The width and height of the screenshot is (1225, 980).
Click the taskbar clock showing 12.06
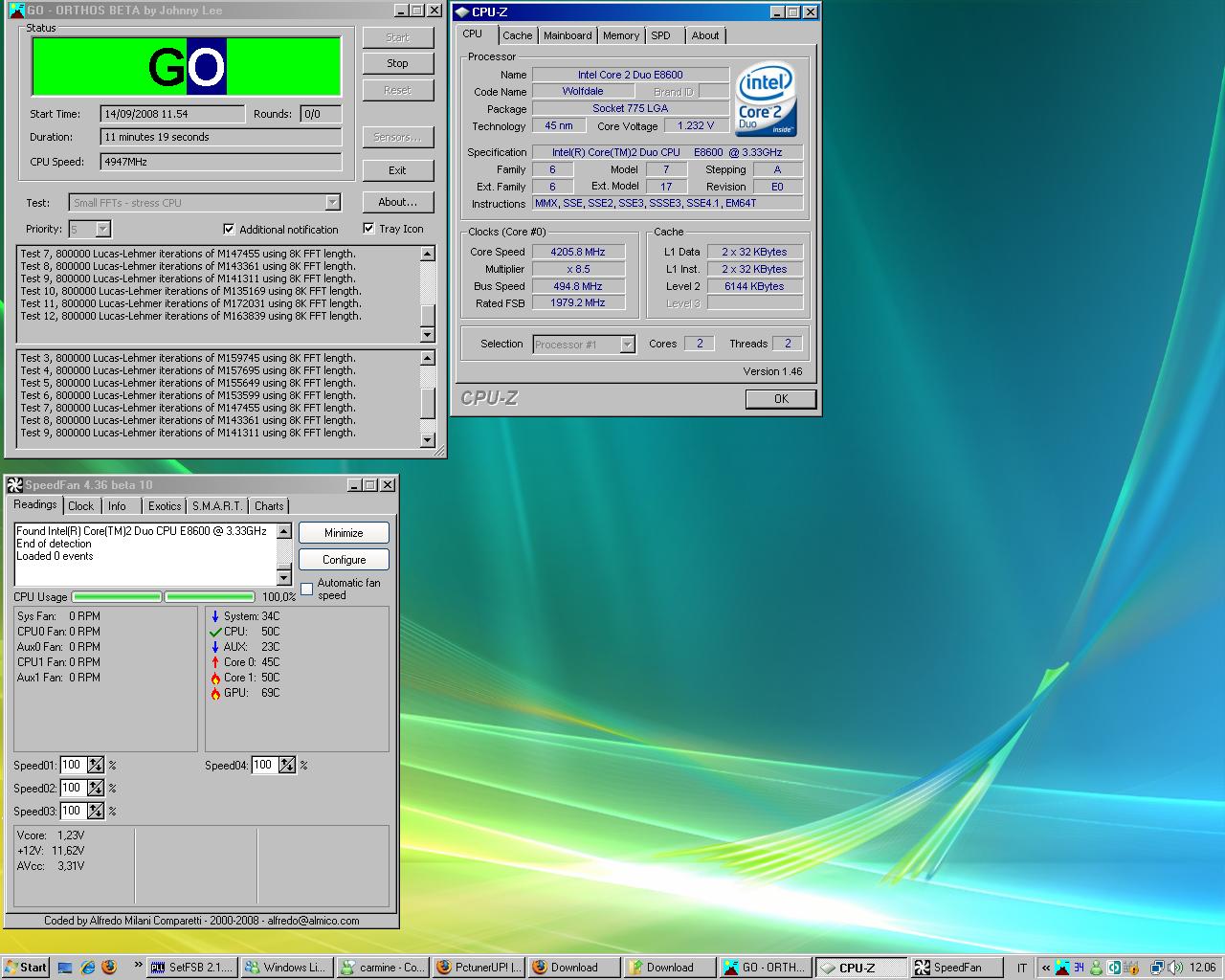coord(1201,968)
